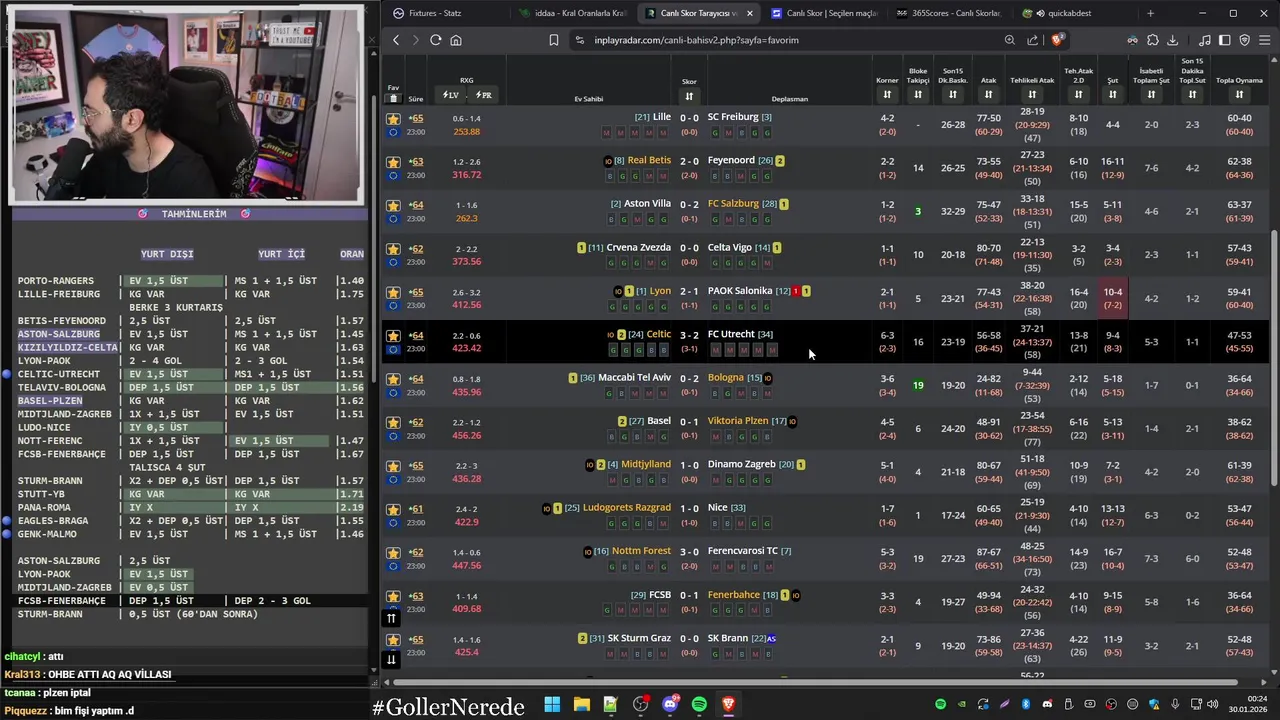Click the PR lightning filter button
The image size is (1280, 720).
point(483,95)
